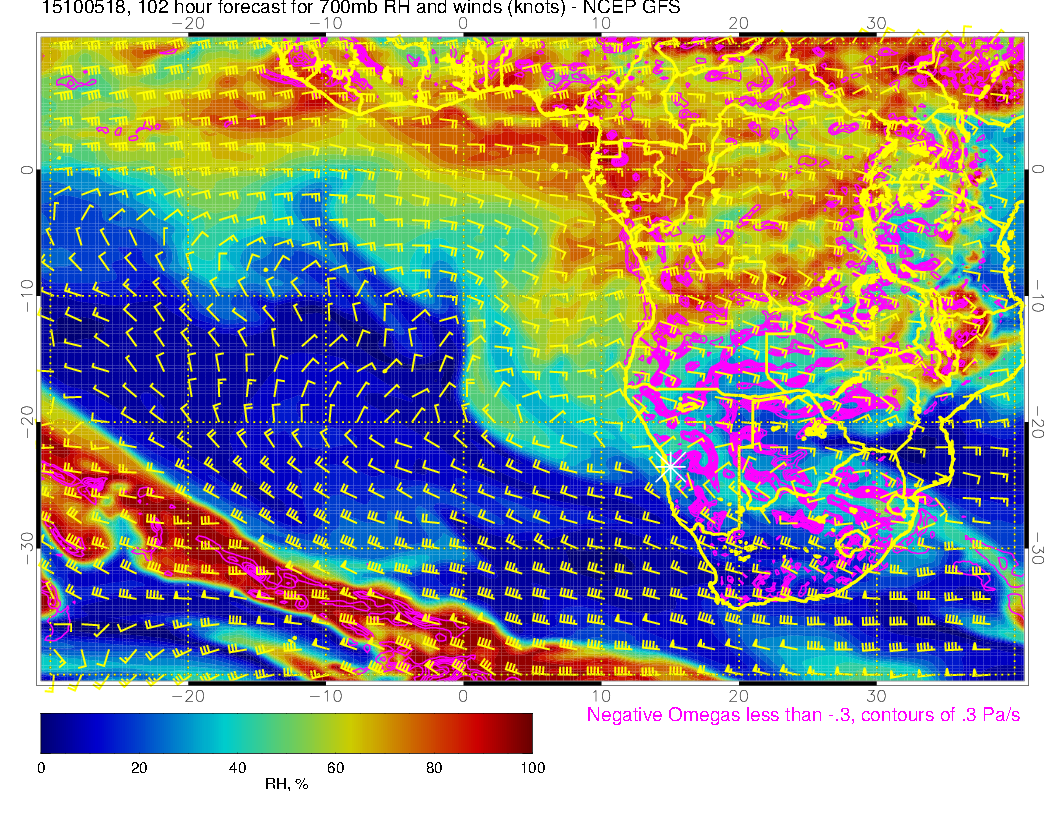
Task: Click the forecast title text starting with '15100518'
Action: 361,7
